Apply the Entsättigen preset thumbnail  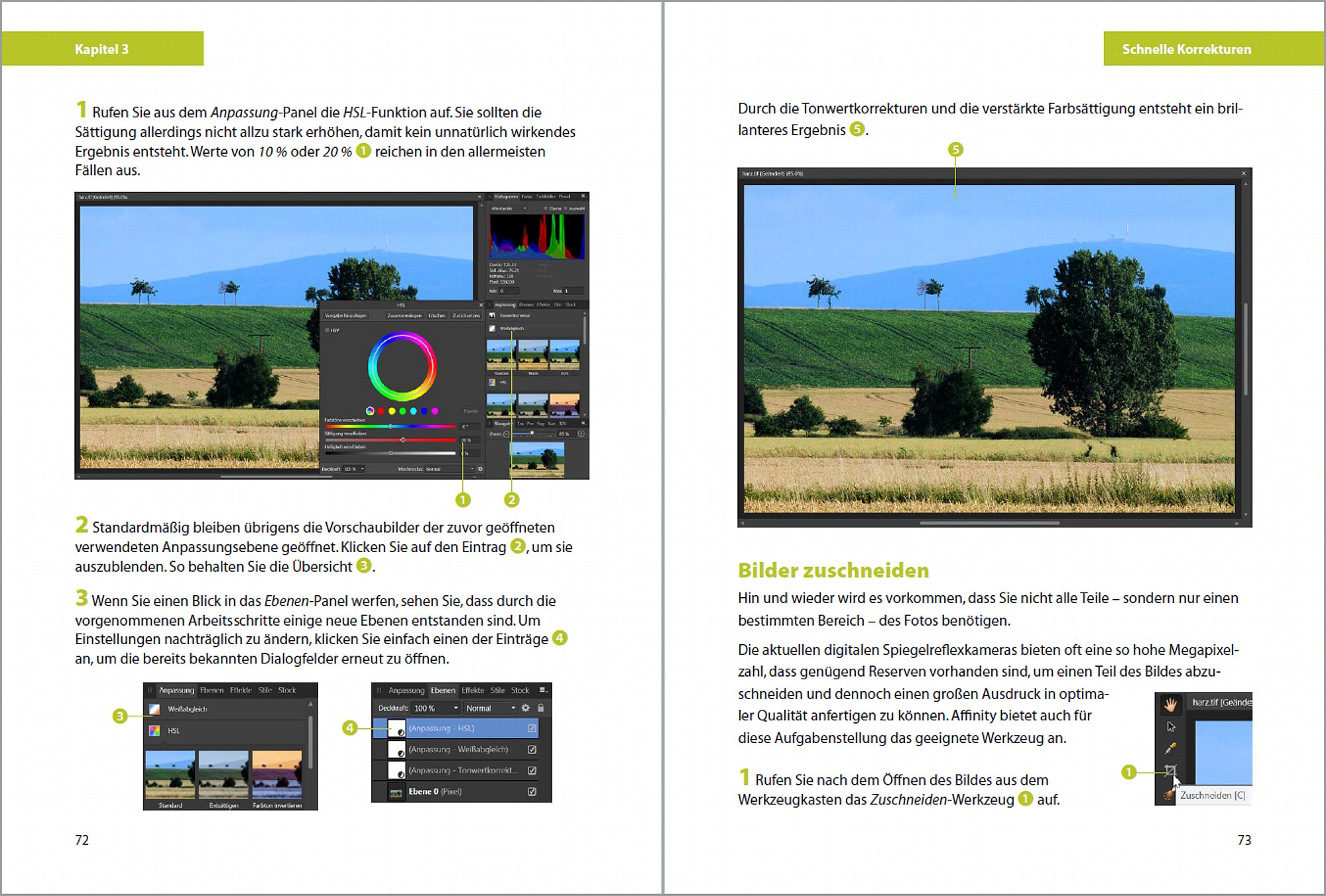[x=223, y=774]
